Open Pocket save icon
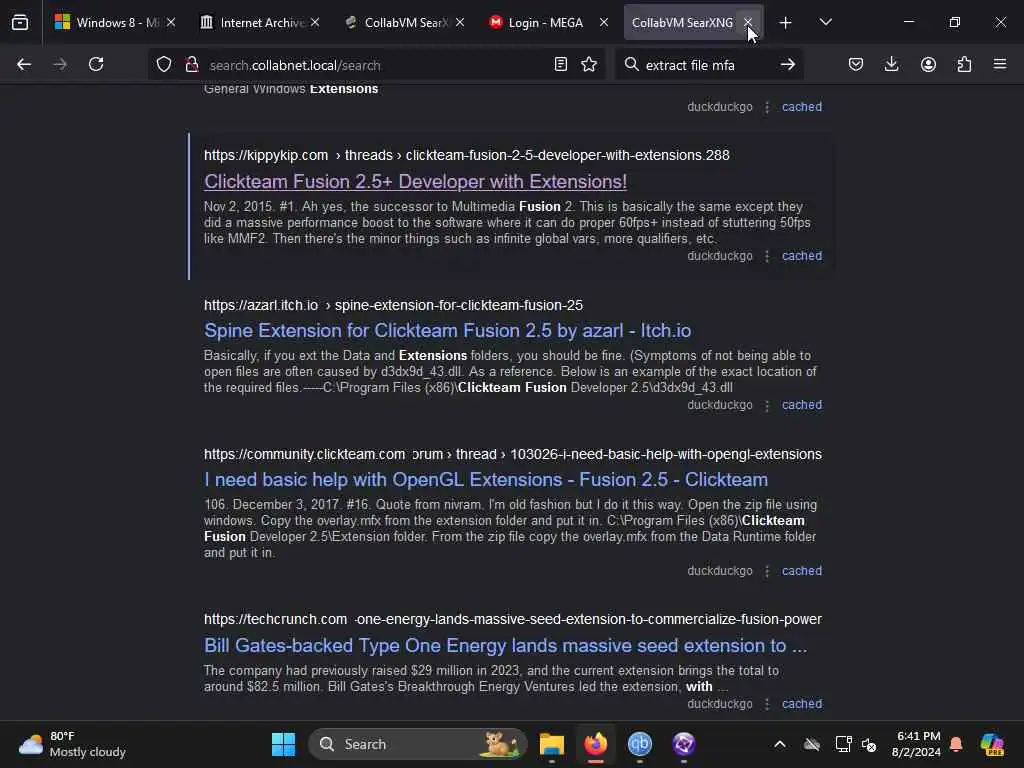 pyautogui.click(x=856, y=65)
